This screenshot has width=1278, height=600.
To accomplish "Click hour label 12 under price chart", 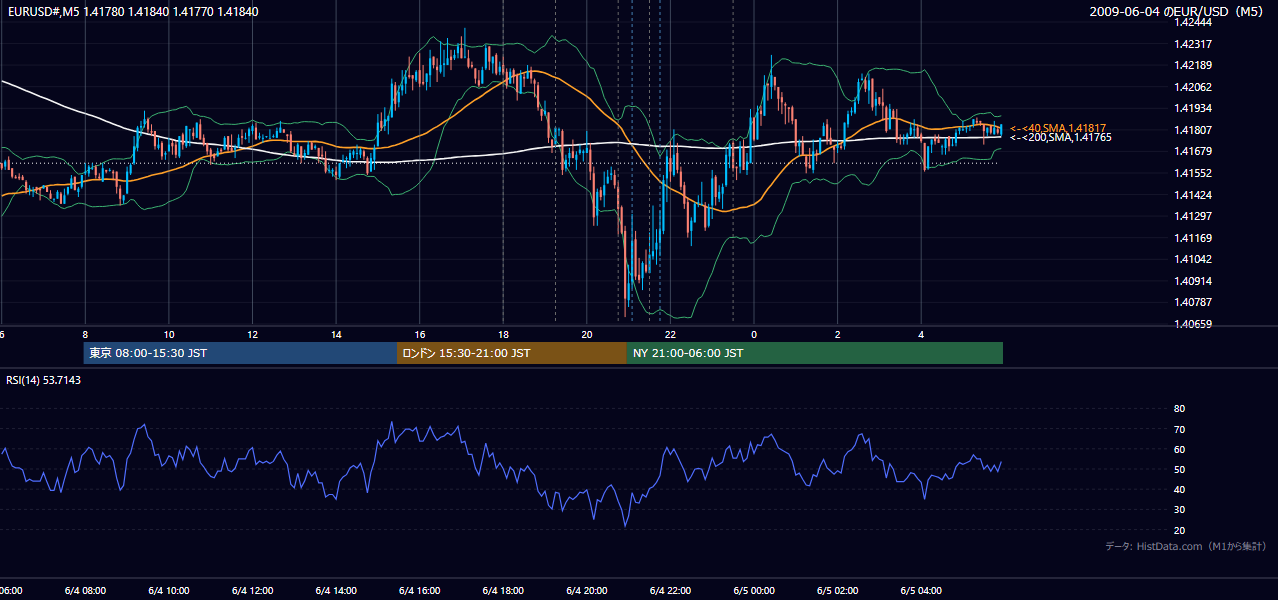I will [x=252, y=334].
